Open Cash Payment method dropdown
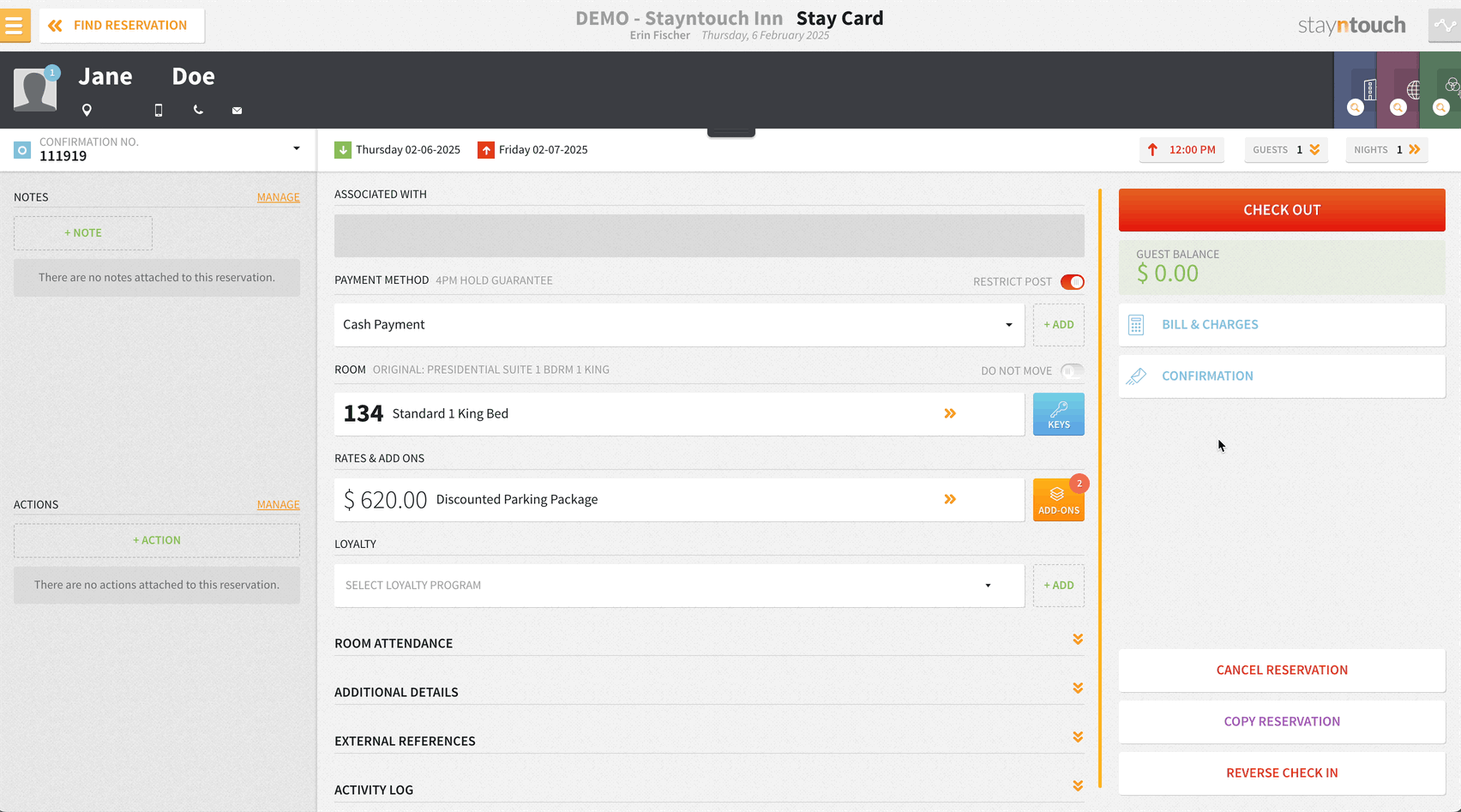Viewport: 1461px width, 812px height. click(679, 325)
